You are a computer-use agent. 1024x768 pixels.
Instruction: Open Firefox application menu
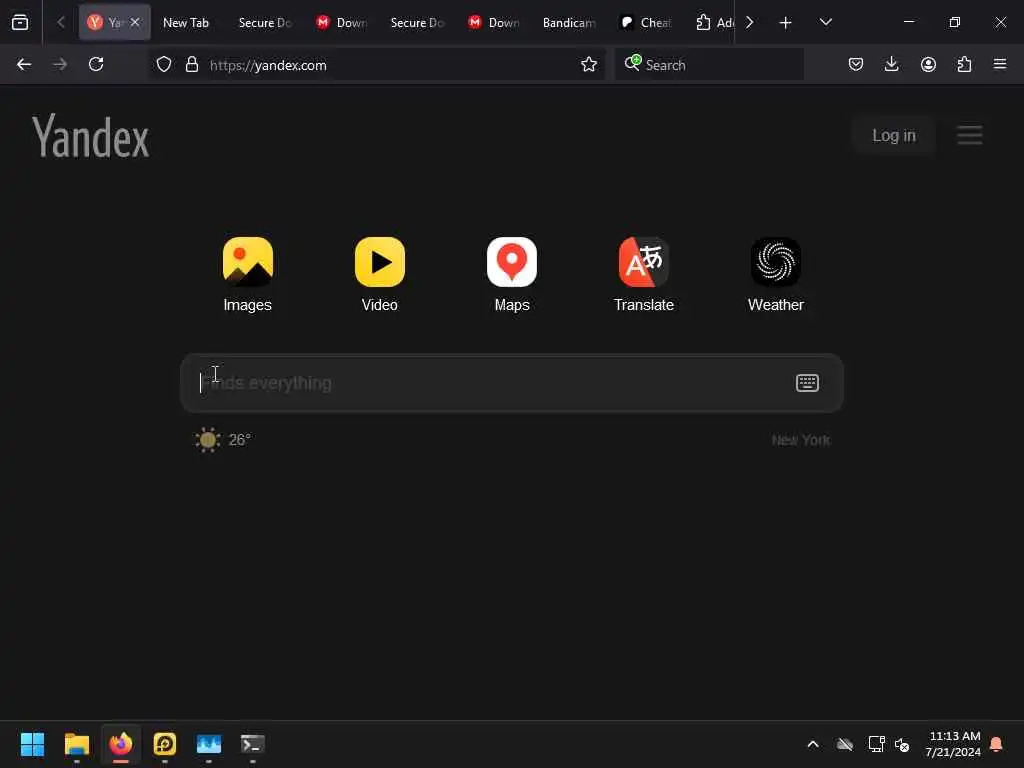1000,64
